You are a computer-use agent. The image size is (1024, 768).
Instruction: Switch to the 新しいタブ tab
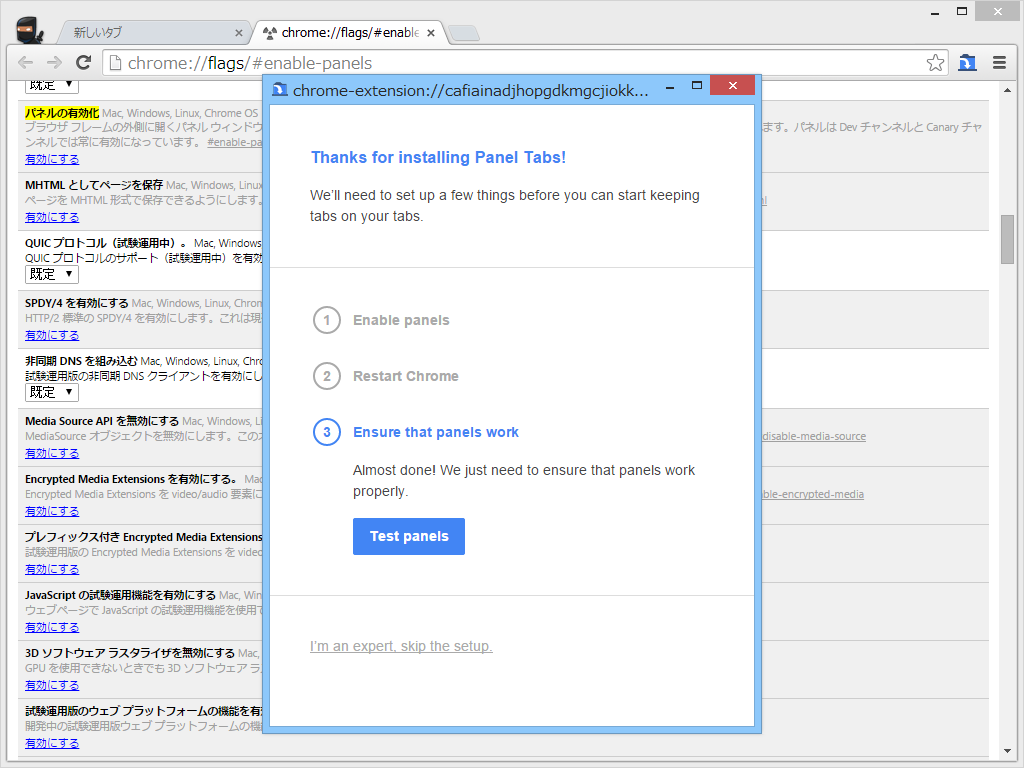pyautogui.click(x=153, y=33)
